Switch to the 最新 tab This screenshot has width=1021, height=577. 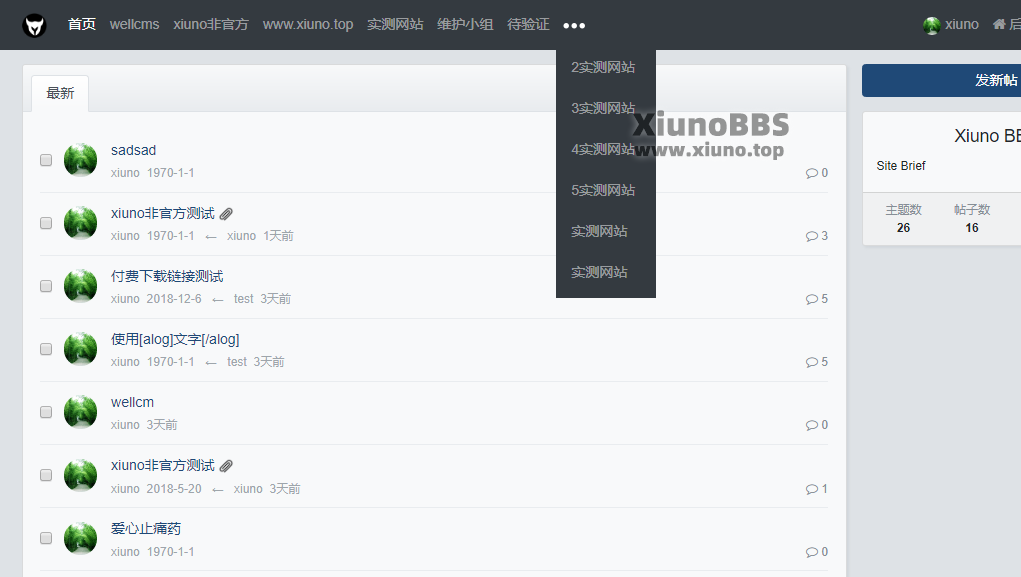(x=60, y=93)
